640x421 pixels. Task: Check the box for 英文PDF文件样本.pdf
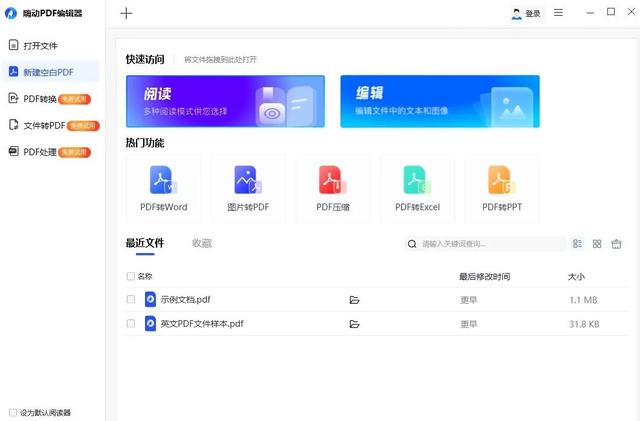tap(131, 323)
